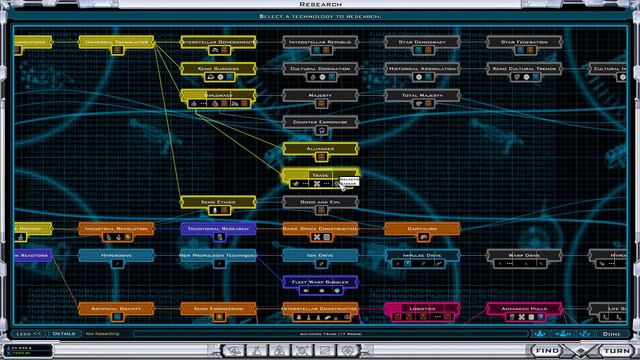Click the planet icon in bottom toolbar

[x=302, y=350]
